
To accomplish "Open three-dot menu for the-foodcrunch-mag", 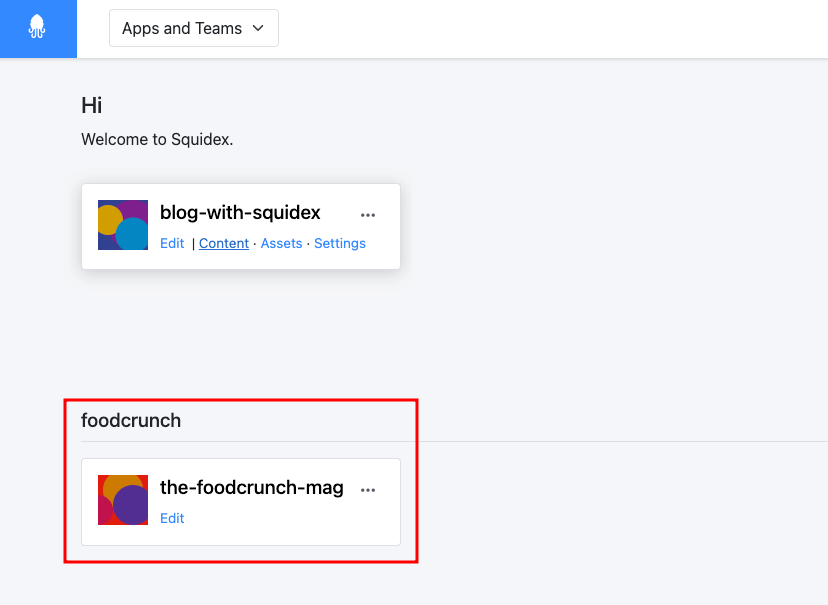I will [x=368, y=490].
